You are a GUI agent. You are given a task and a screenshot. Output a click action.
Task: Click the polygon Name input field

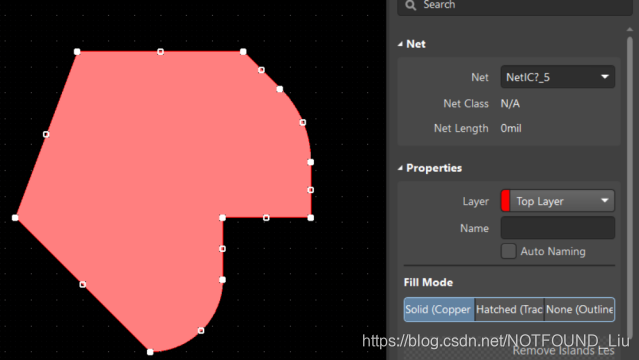click(x=557, y=228)
